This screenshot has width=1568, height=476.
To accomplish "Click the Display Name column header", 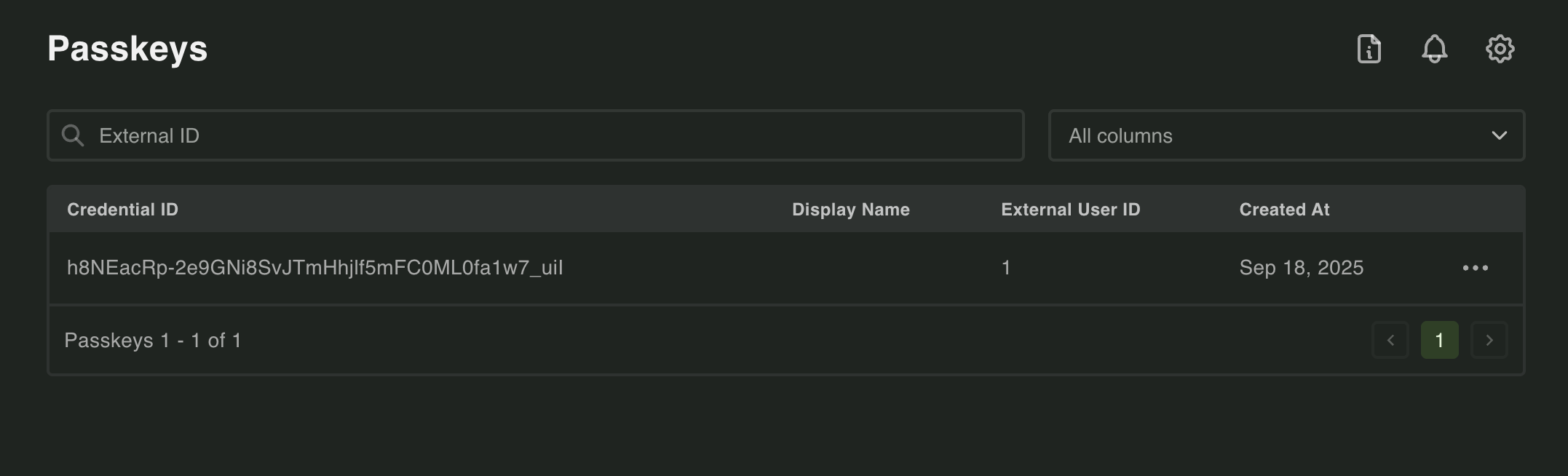I will (x=850, y=209).
